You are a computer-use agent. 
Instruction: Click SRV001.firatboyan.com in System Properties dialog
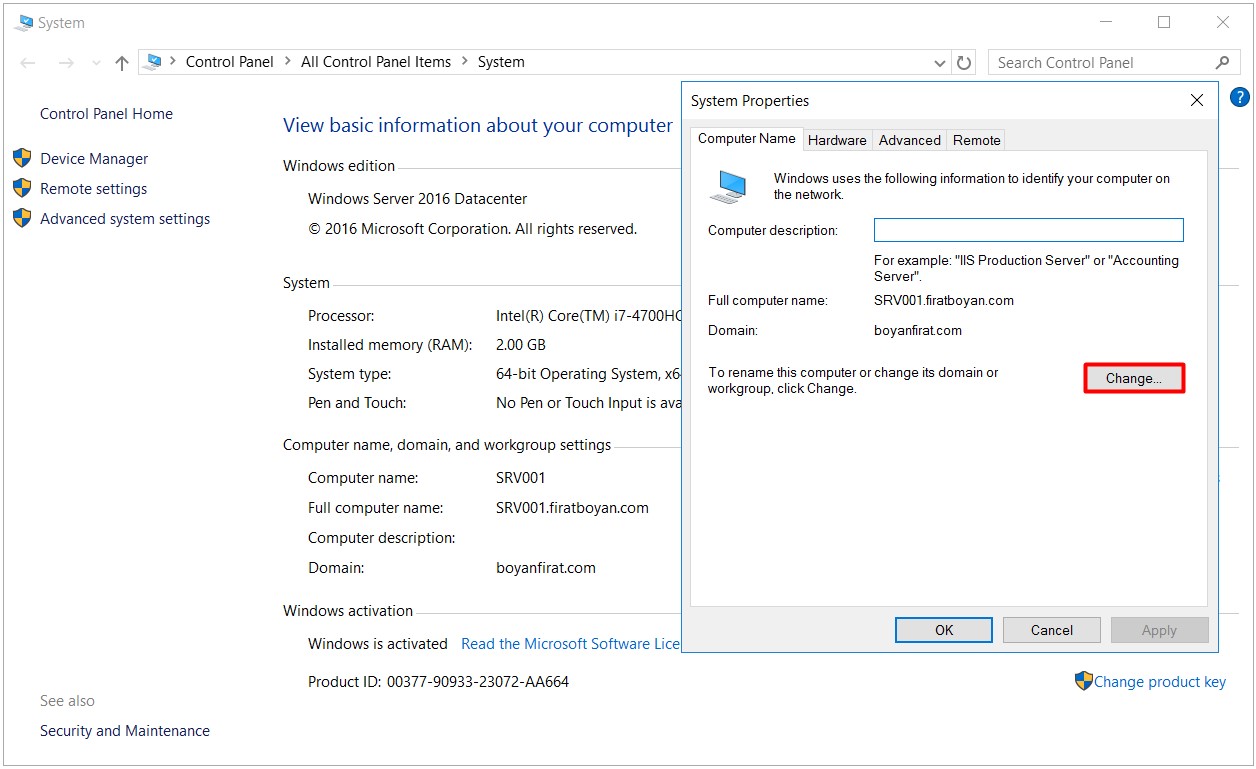click(944, 300)
